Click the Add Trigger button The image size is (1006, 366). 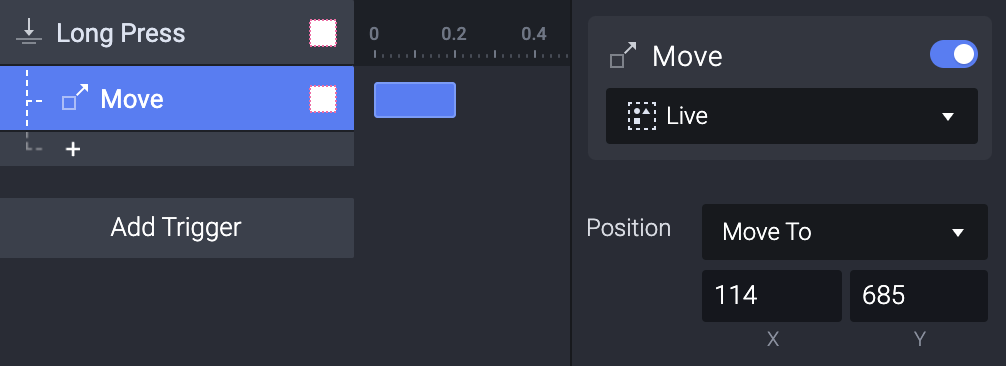(176, 227)
